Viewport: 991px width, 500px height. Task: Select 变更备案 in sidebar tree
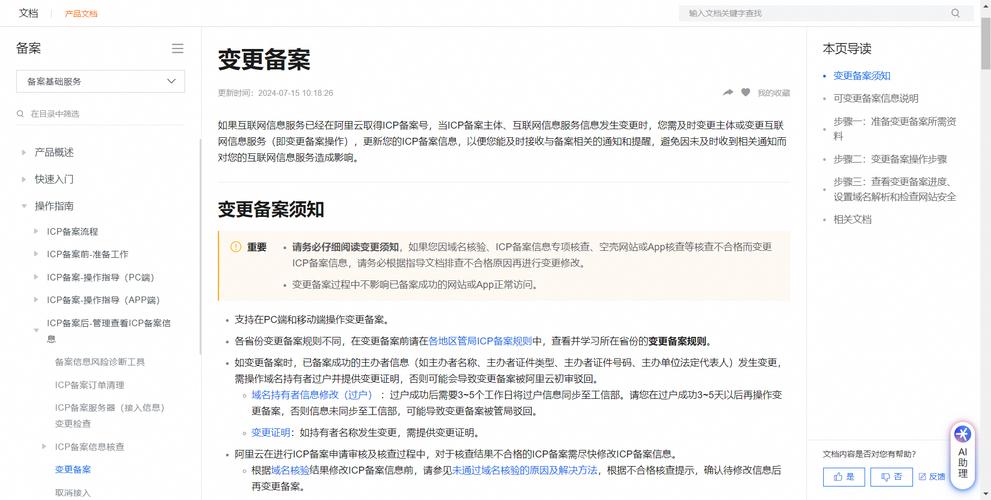pyautogui.click(x=73, y=470)
